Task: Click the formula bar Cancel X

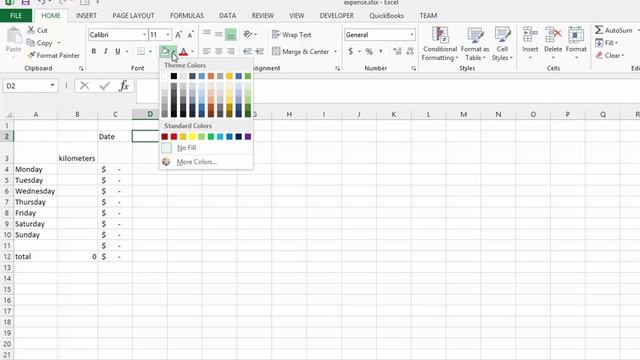Action: tap(84, 86)
